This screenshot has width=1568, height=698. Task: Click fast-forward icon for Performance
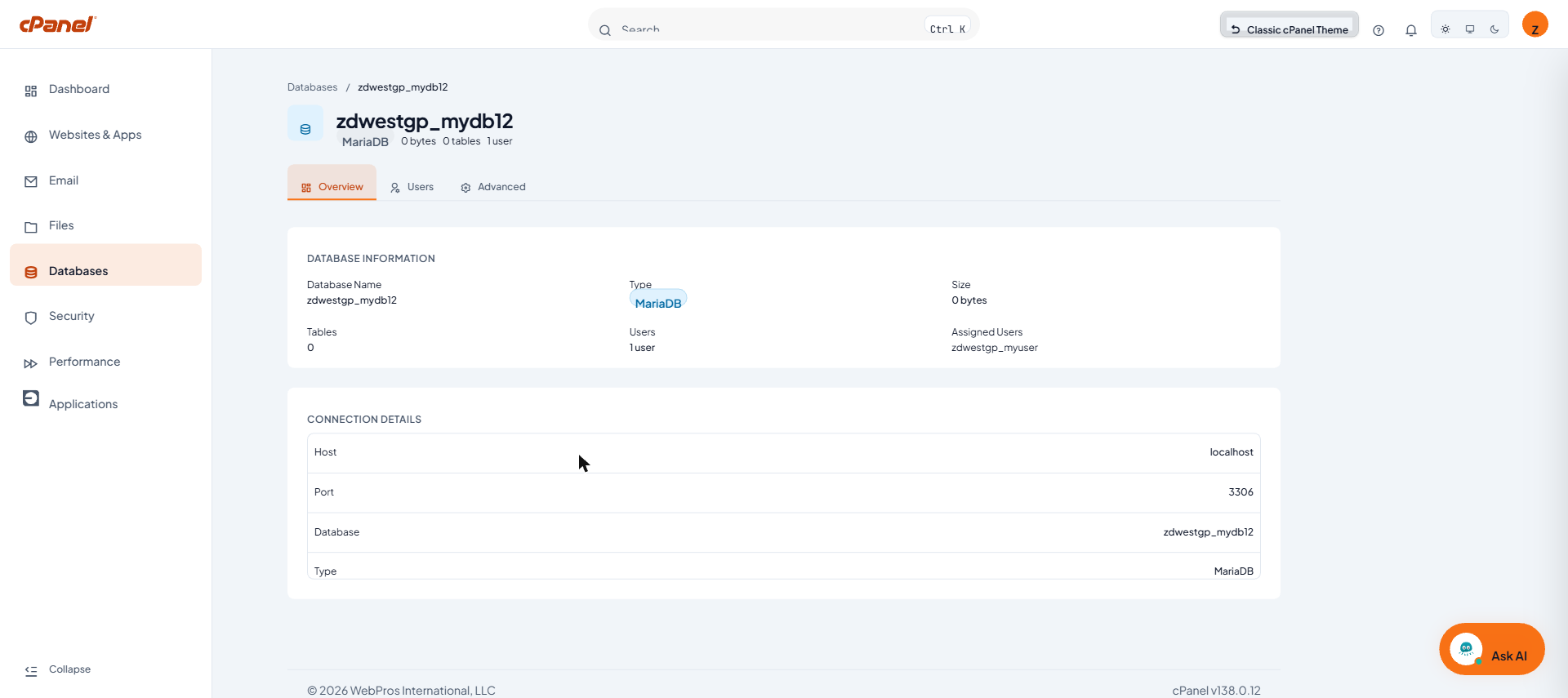point(31,363)
